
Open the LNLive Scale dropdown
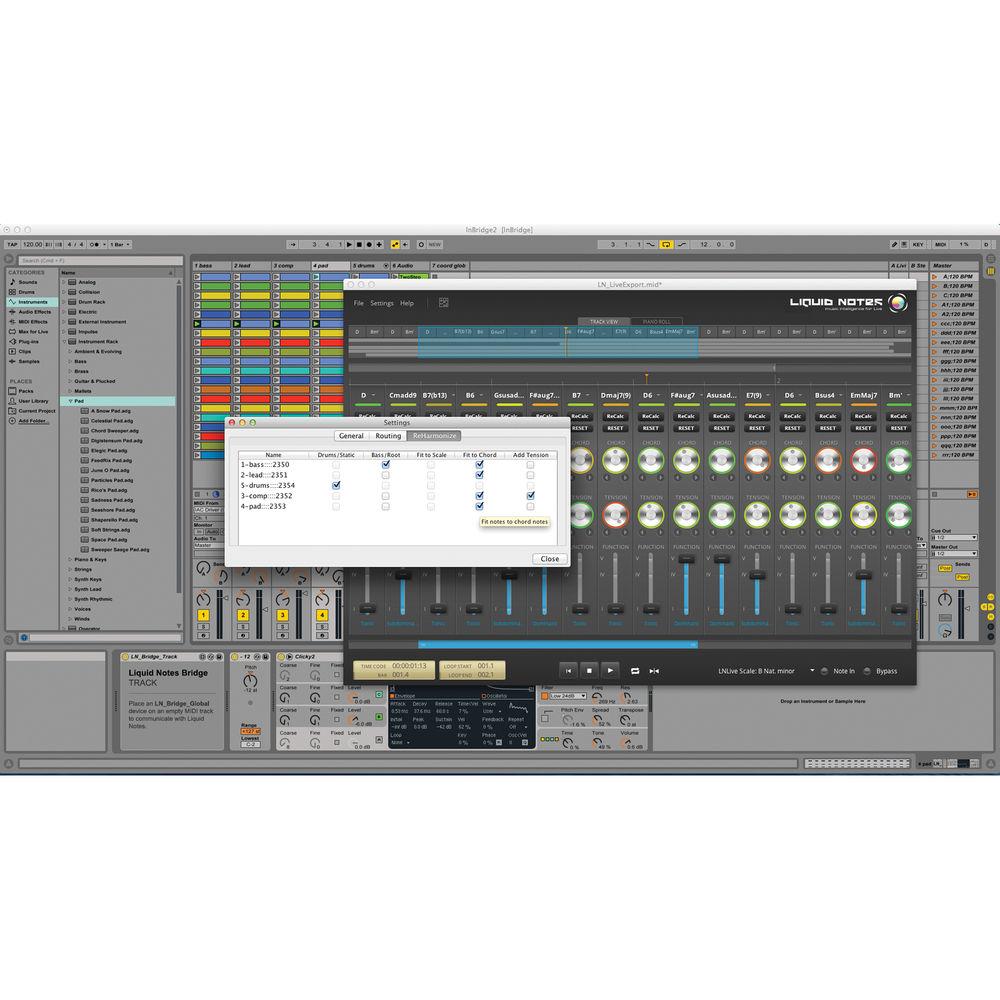tap(811, 671)
